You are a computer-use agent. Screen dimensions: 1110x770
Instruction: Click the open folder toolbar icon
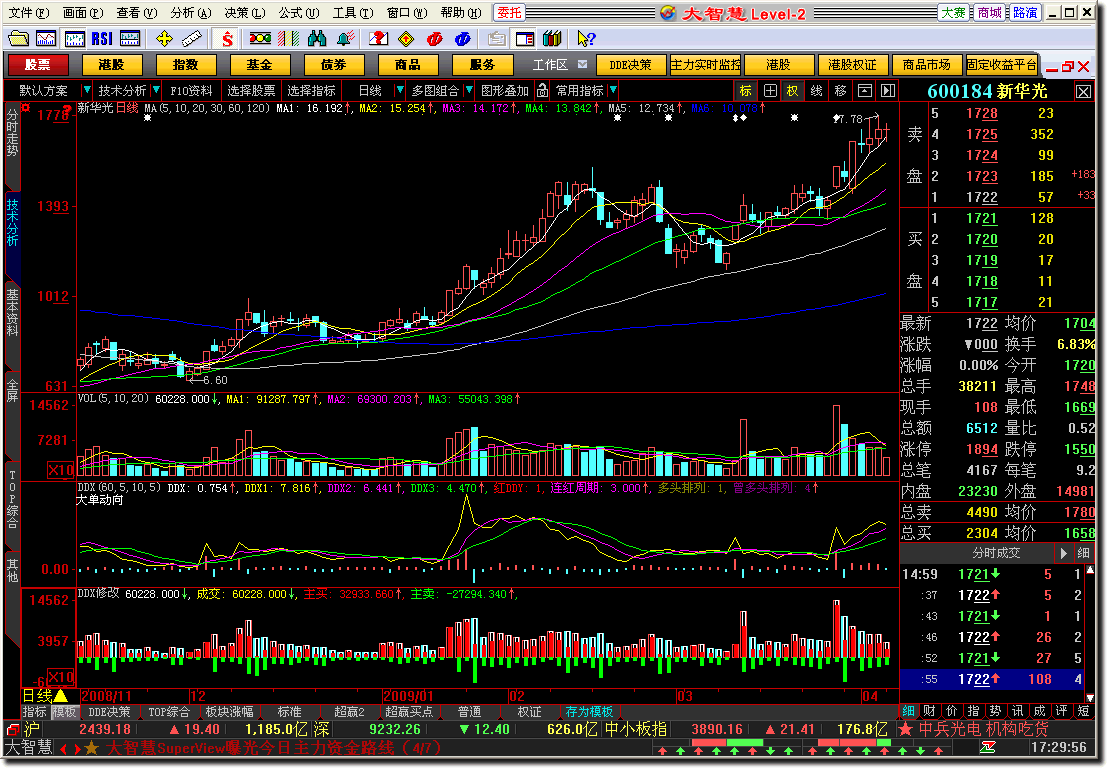click(18, 39)
